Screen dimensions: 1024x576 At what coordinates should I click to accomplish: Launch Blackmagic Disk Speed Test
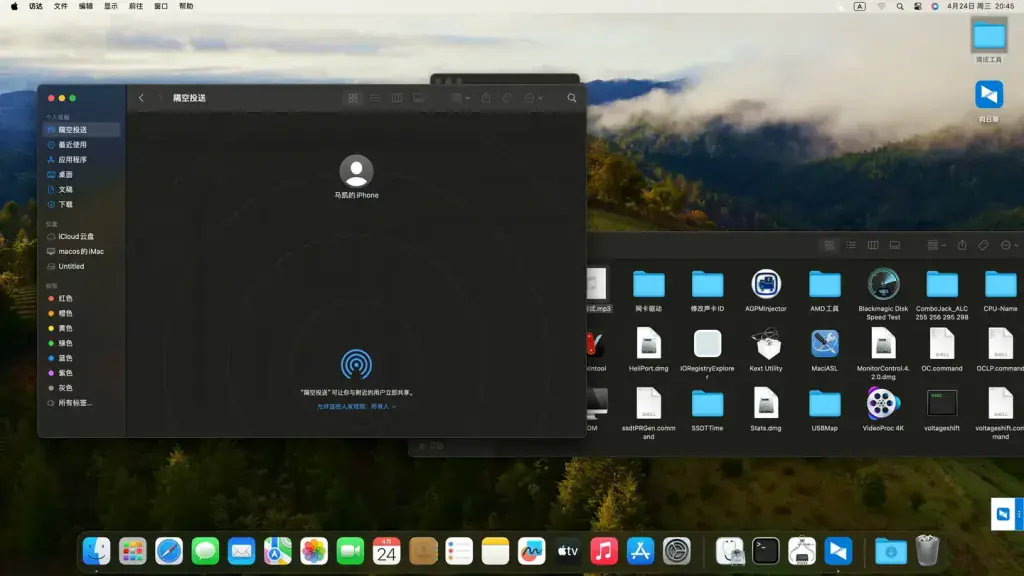coord(883,285)
